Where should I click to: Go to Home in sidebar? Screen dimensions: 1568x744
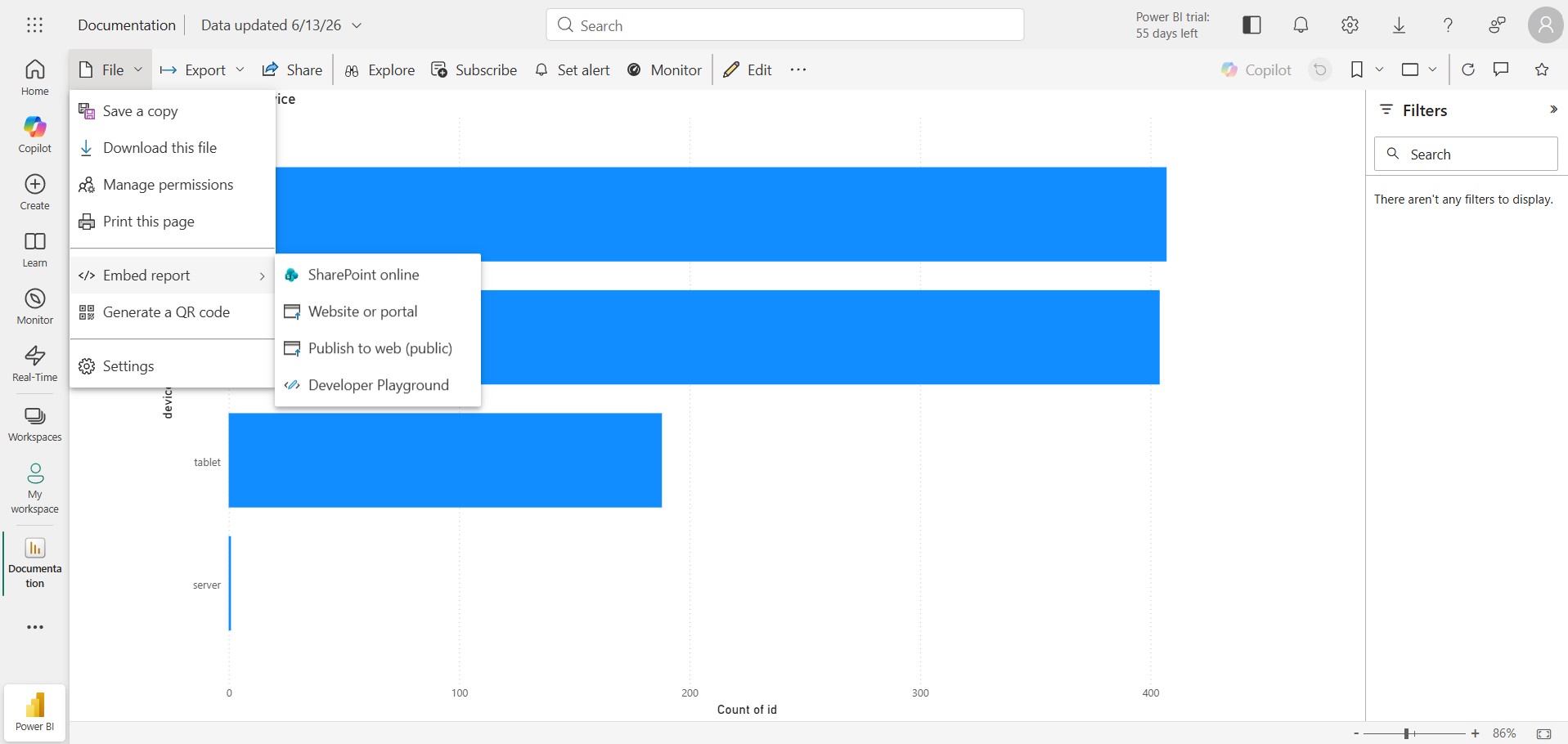(34, 78)
